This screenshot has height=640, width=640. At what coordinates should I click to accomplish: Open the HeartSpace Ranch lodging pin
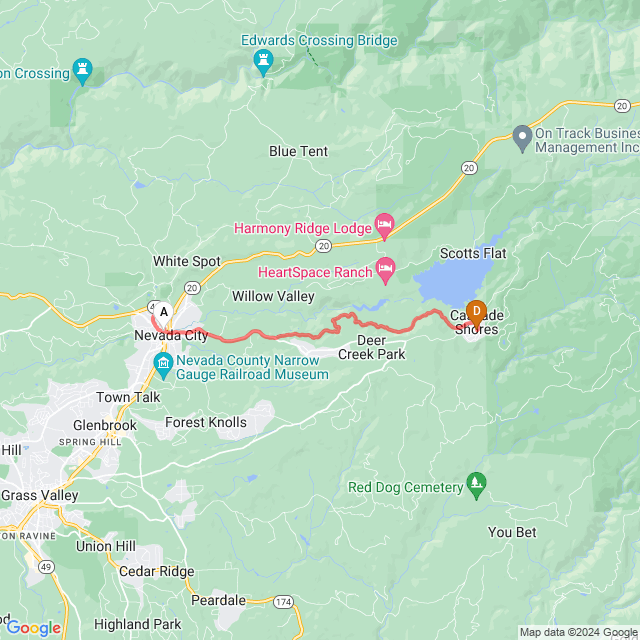385,271
